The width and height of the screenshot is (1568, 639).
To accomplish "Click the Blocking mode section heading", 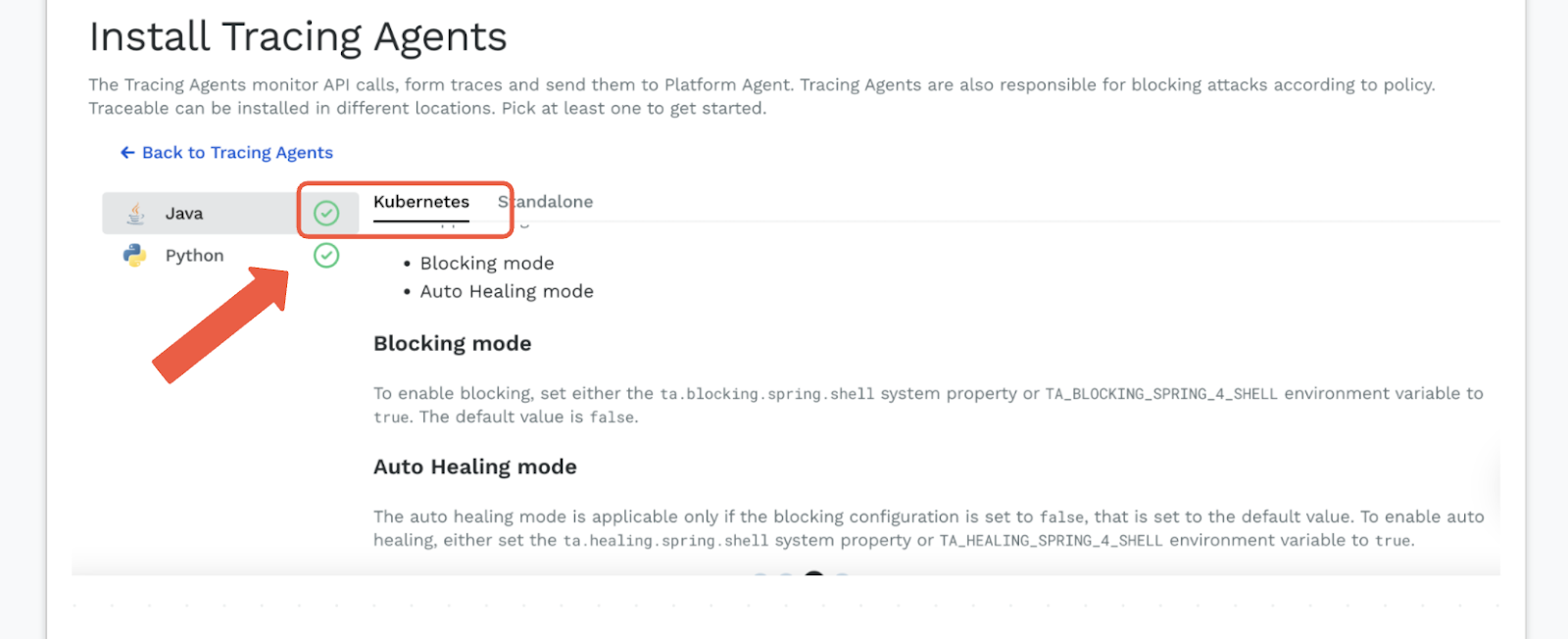I will [x=452, y=344].
